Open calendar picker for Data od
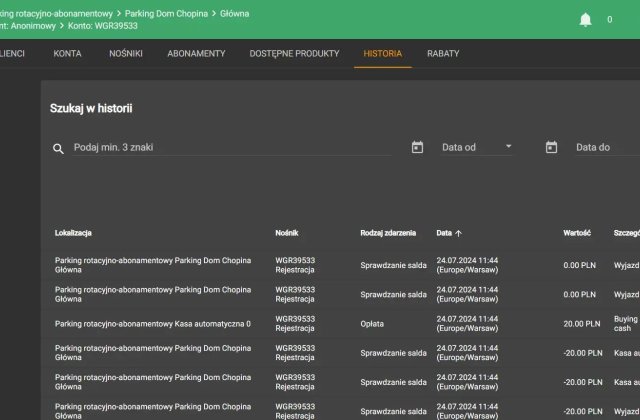 [417, 147]
